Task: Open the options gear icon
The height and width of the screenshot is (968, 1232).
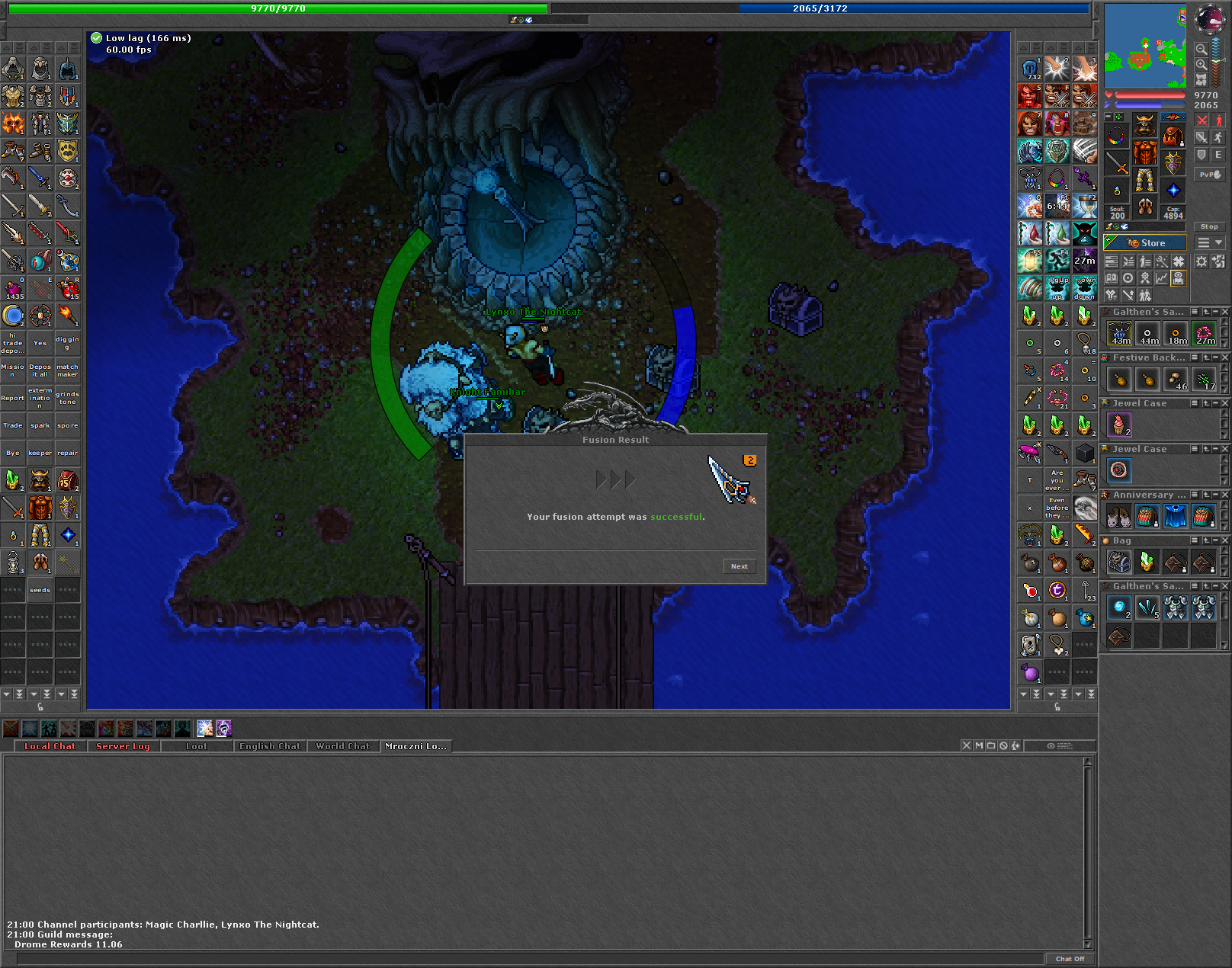Action: tap(1202, 261)
